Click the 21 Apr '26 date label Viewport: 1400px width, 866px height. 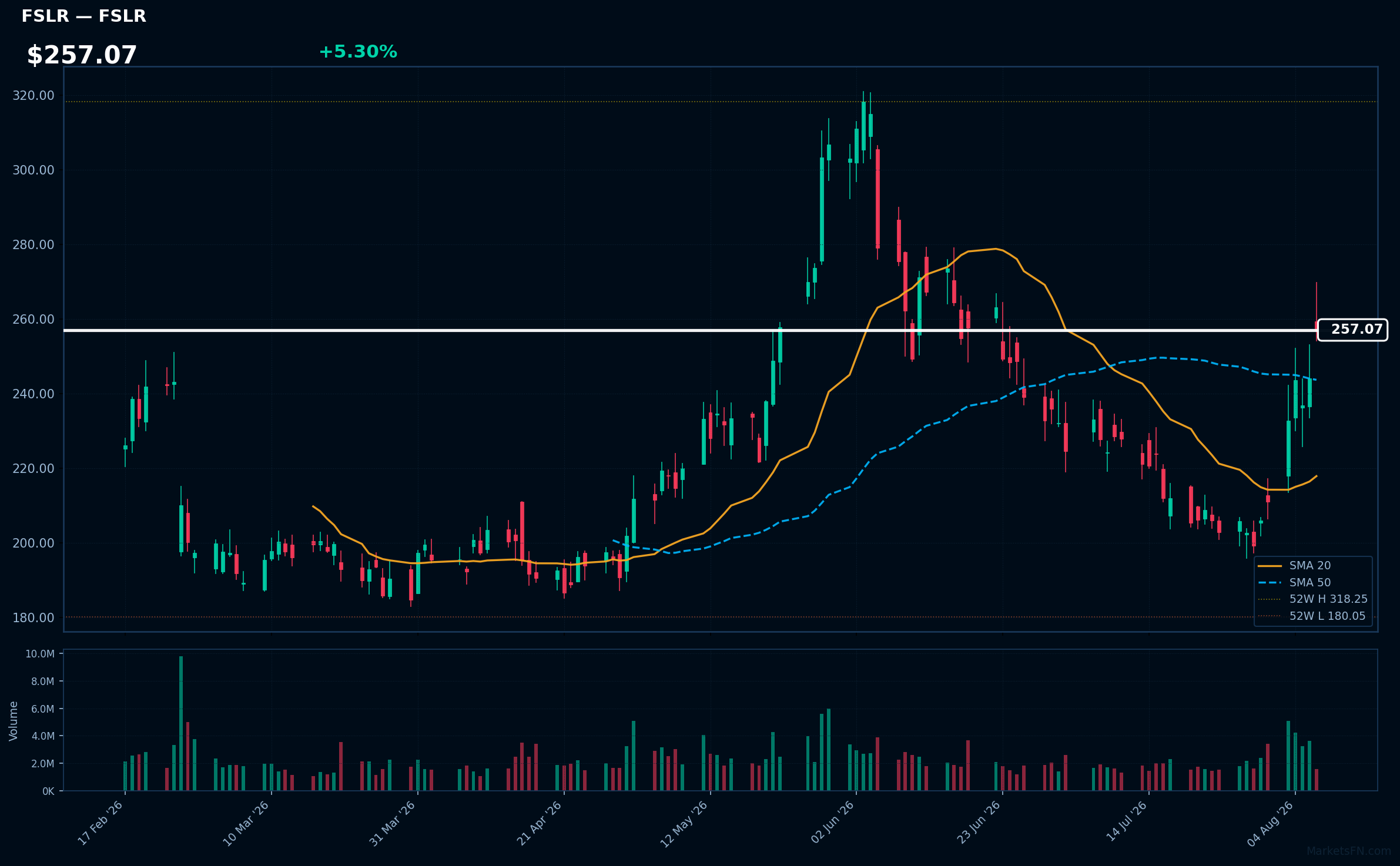click(539, 823)
